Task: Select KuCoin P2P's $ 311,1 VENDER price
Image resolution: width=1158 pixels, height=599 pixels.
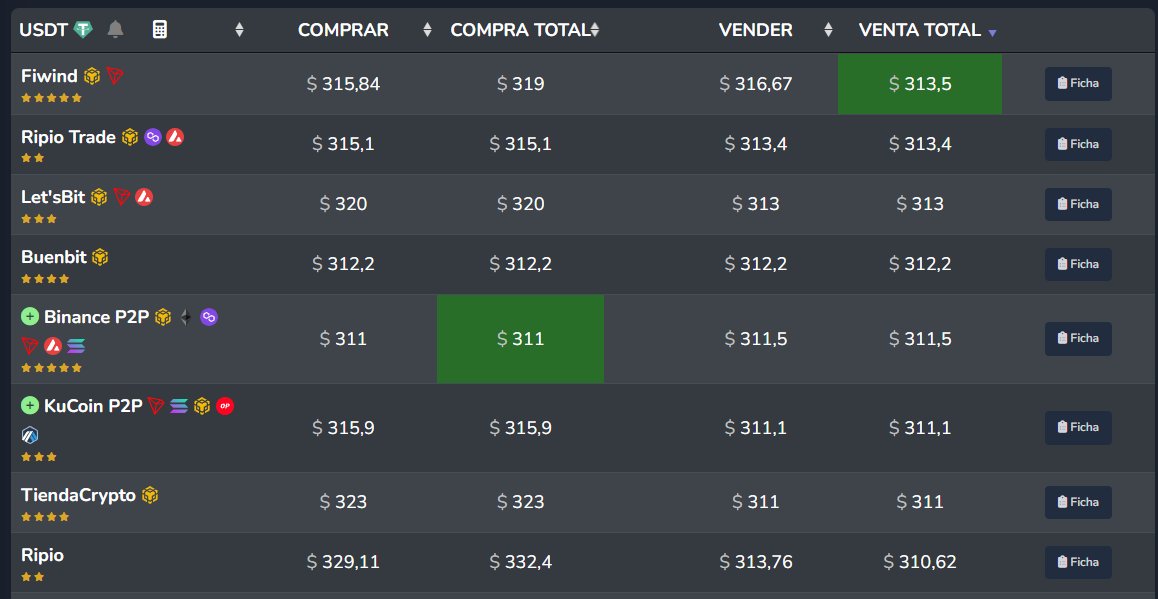Action: (x=756, y=428)
